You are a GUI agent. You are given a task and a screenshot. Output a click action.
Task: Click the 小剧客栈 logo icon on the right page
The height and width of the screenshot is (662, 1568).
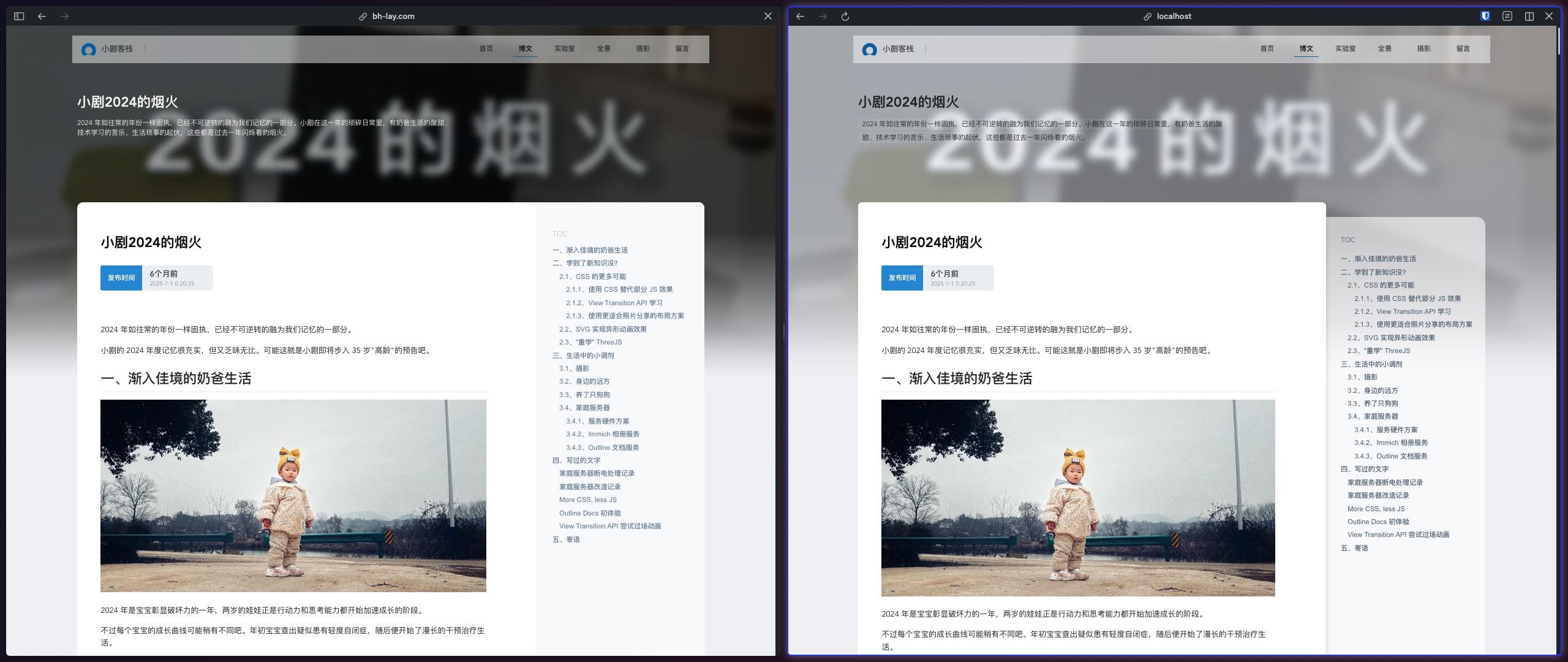(x=869, y=48)
